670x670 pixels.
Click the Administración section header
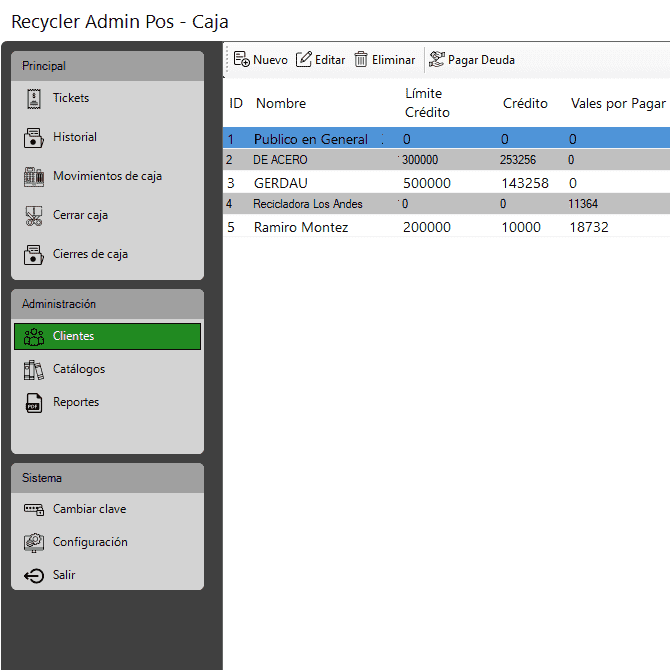107,304
